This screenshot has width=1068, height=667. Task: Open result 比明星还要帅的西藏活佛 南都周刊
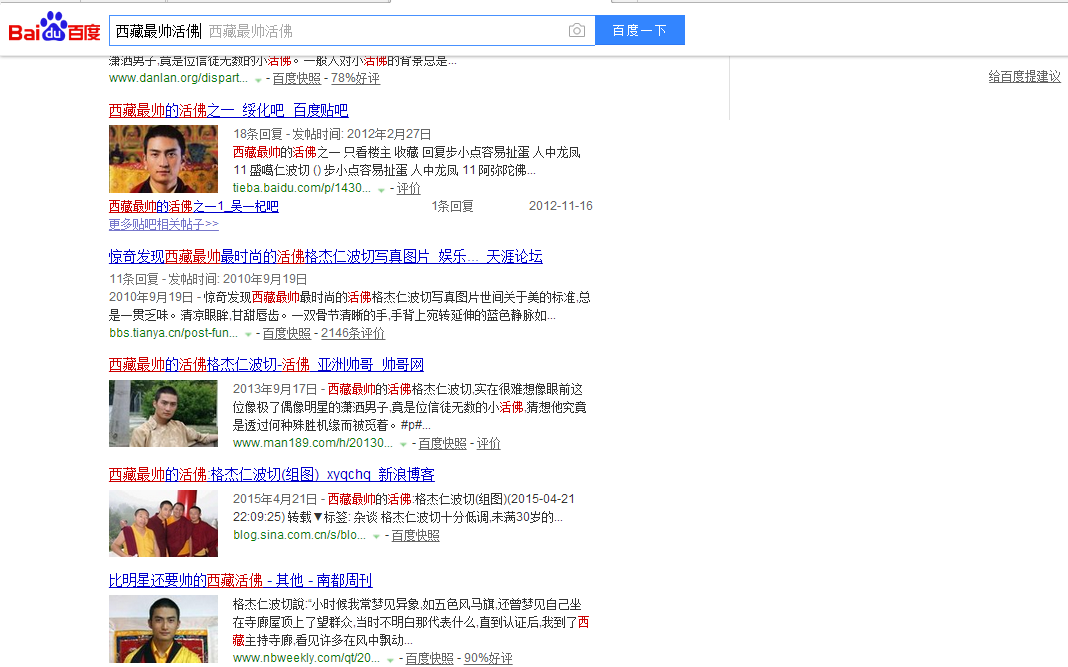coord(240,580)
